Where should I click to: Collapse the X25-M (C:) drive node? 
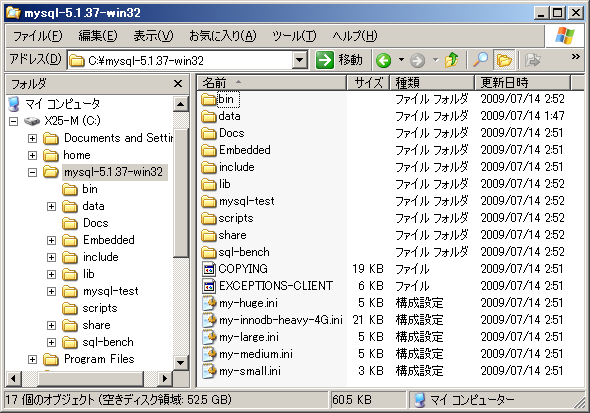point(14,121)
